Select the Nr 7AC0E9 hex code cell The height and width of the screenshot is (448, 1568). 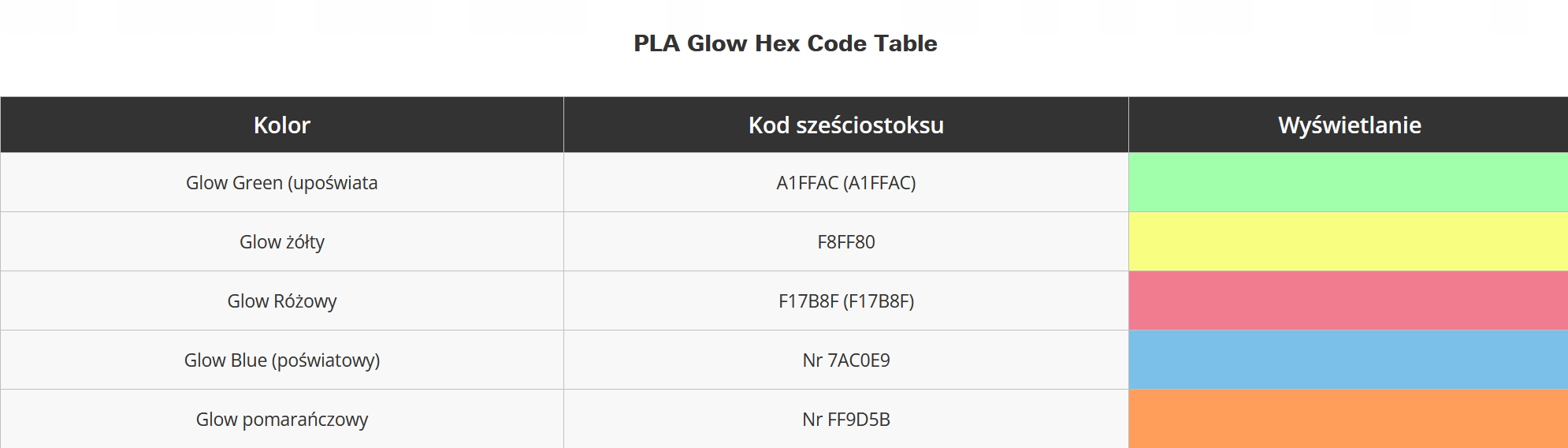click(x=845, y=360)
